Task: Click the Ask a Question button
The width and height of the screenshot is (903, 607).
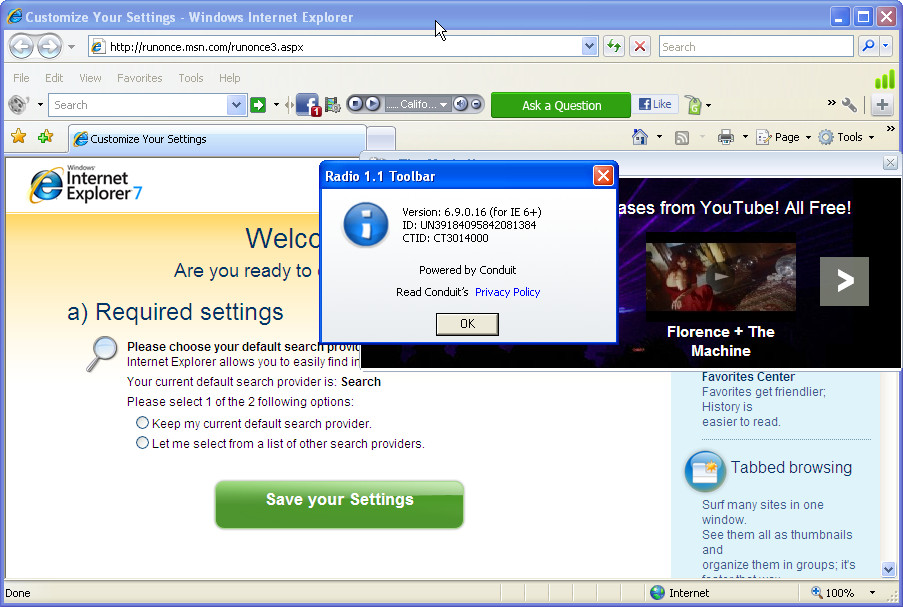Action: pyautogui.click(x=561, y=105)
